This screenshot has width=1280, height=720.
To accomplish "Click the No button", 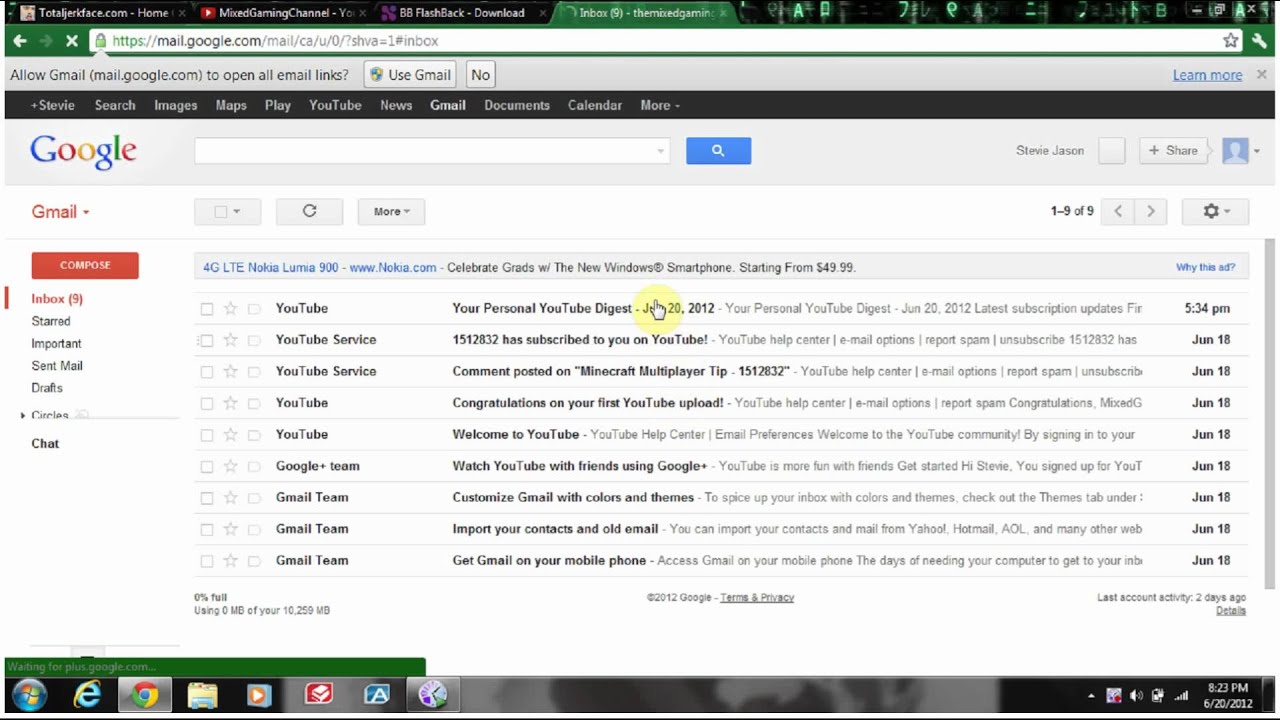I will point(480,75).
